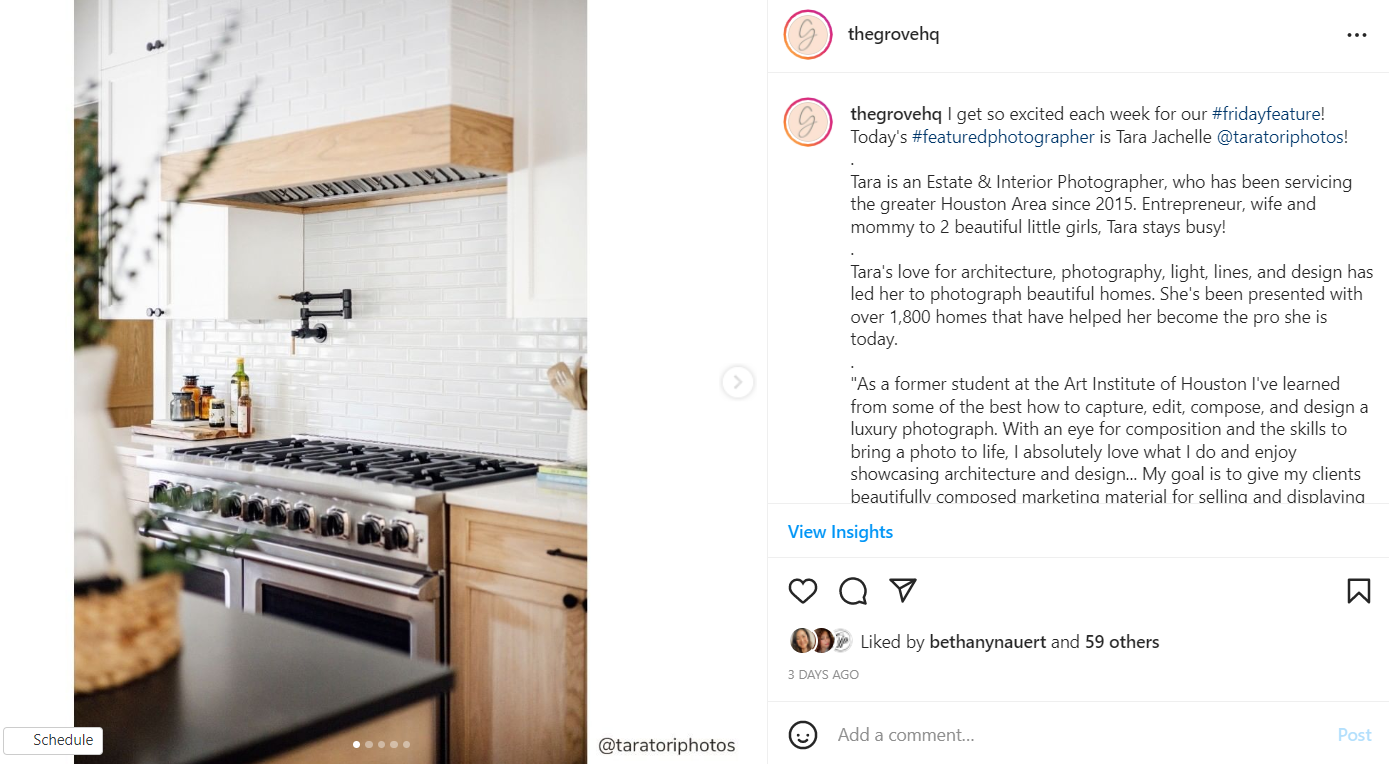
Task: Show the 59 others who liked
Action: pyautogui.click(x=1122, y=642)
